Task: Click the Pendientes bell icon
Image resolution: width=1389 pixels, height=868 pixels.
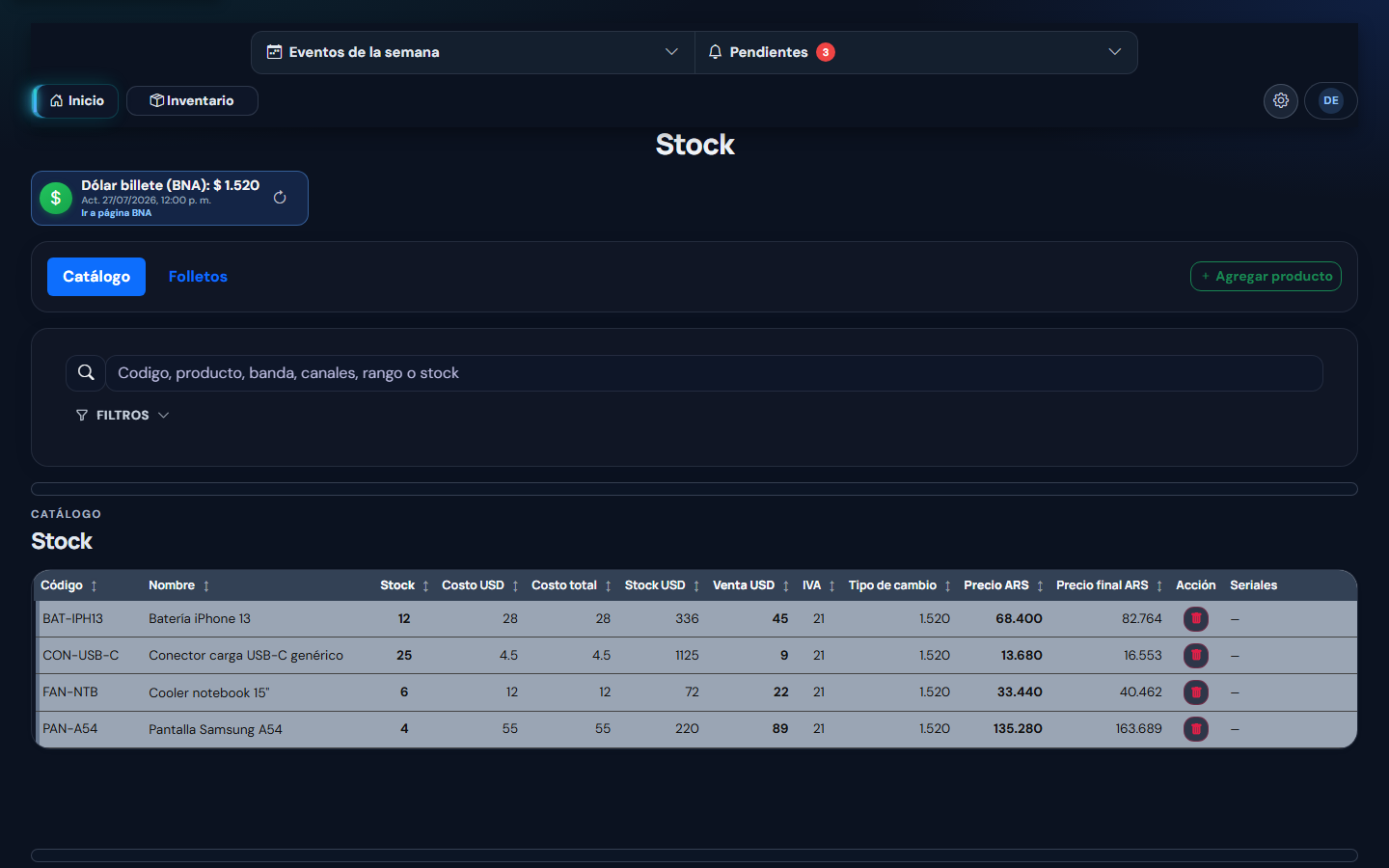Action: tap(715, 52)
